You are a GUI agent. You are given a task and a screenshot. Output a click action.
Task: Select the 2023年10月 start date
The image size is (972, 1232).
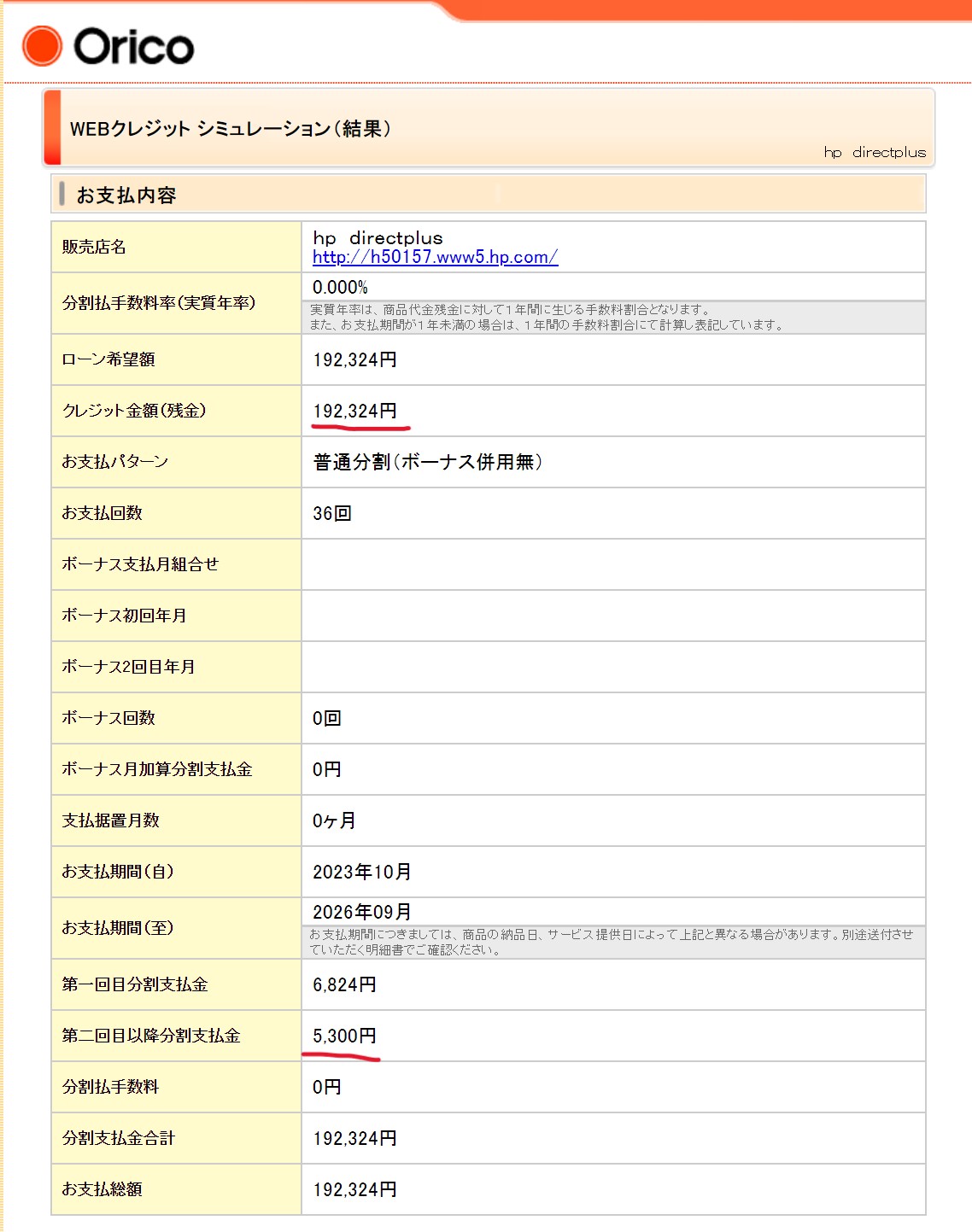(x=362, y=872)
